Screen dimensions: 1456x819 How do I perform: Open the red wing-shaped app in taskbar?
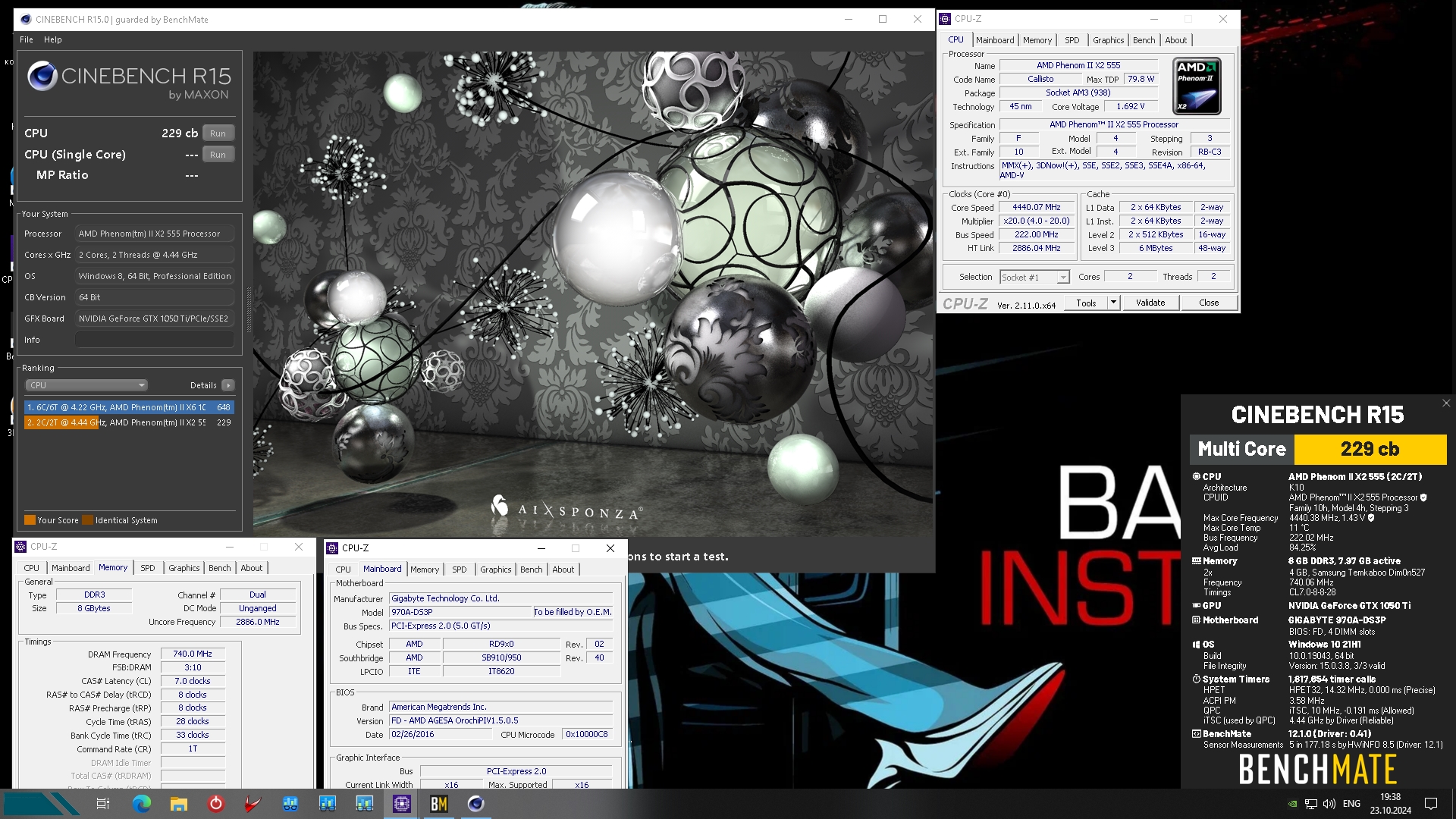tap(253, 804)
